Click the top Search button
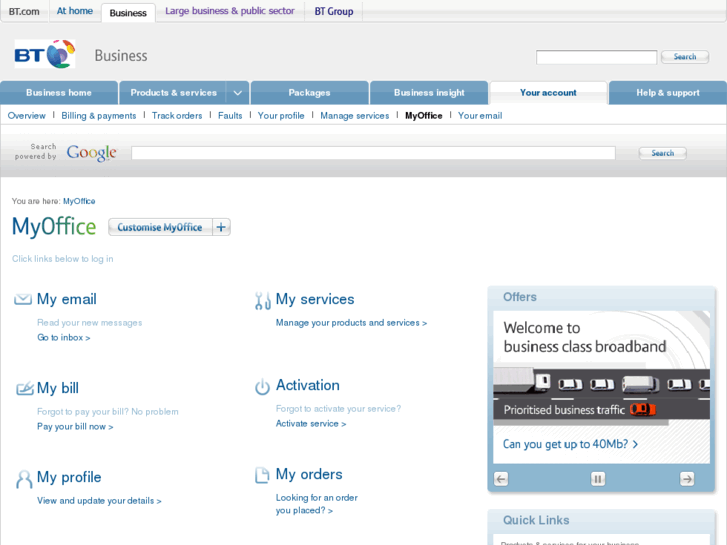 685,57
